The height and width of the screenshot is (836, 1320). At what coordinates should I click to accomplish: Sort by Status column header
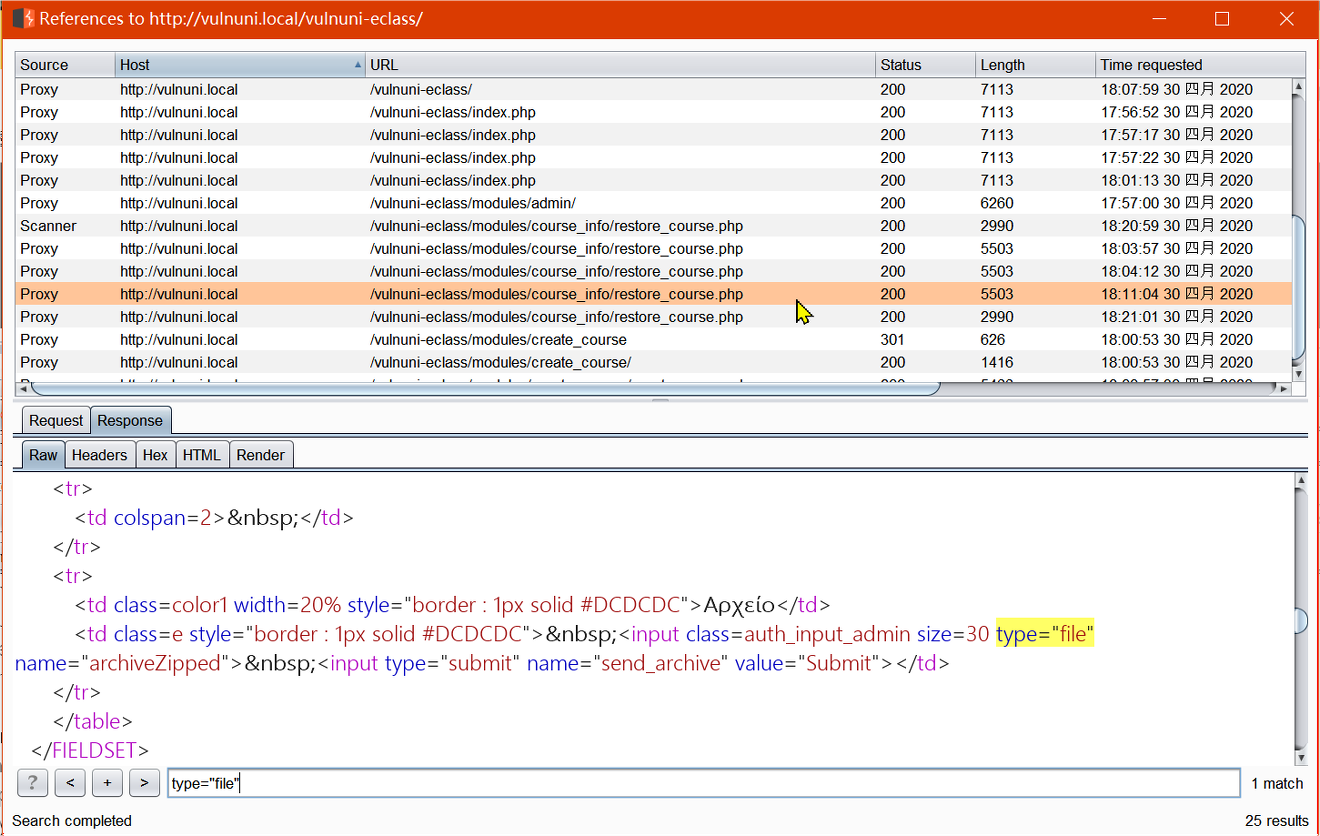coord(925,65)
